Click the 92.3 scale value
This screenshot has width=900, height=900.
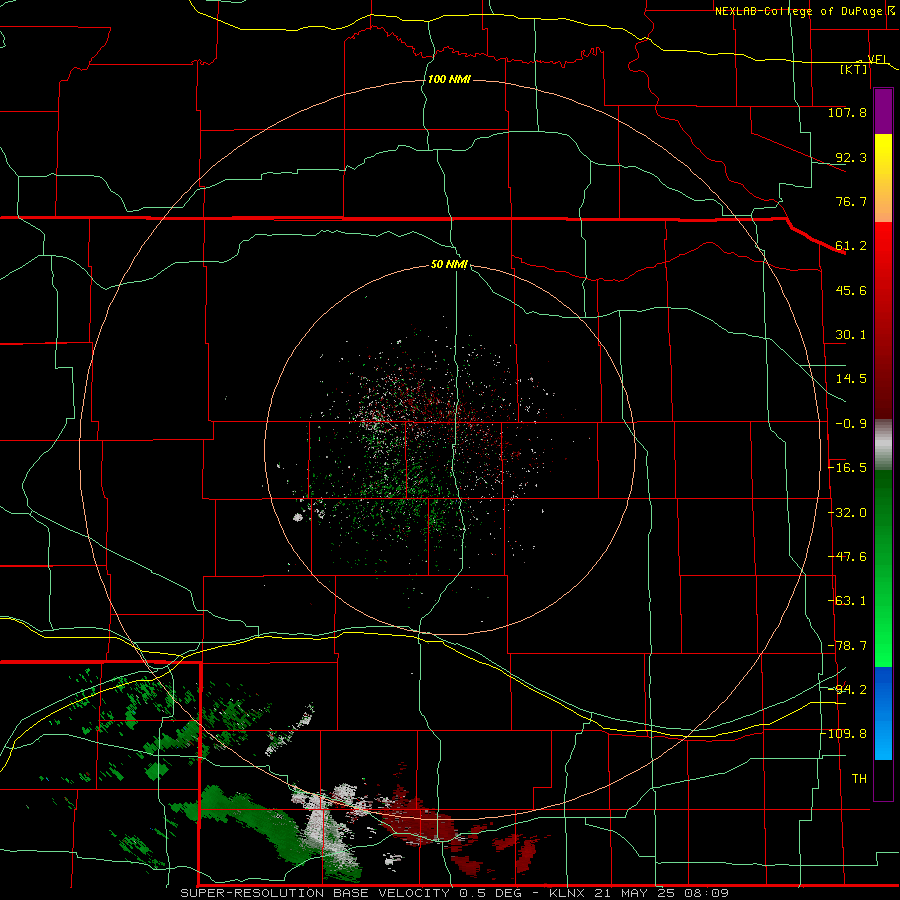(x=851, y=157)
